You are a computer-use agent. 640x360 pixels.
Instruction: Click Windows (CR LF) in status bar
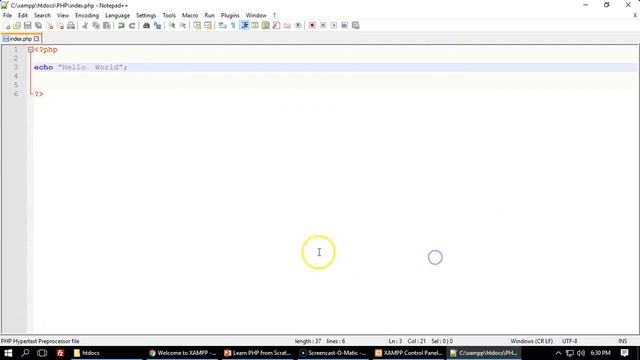(x=531, y=341)
